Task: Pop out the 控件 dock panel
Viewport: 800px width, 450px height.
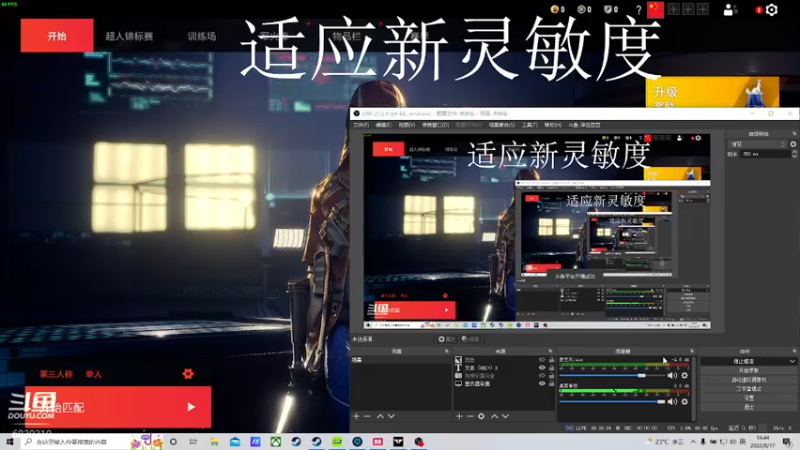Action: [794, 351]
